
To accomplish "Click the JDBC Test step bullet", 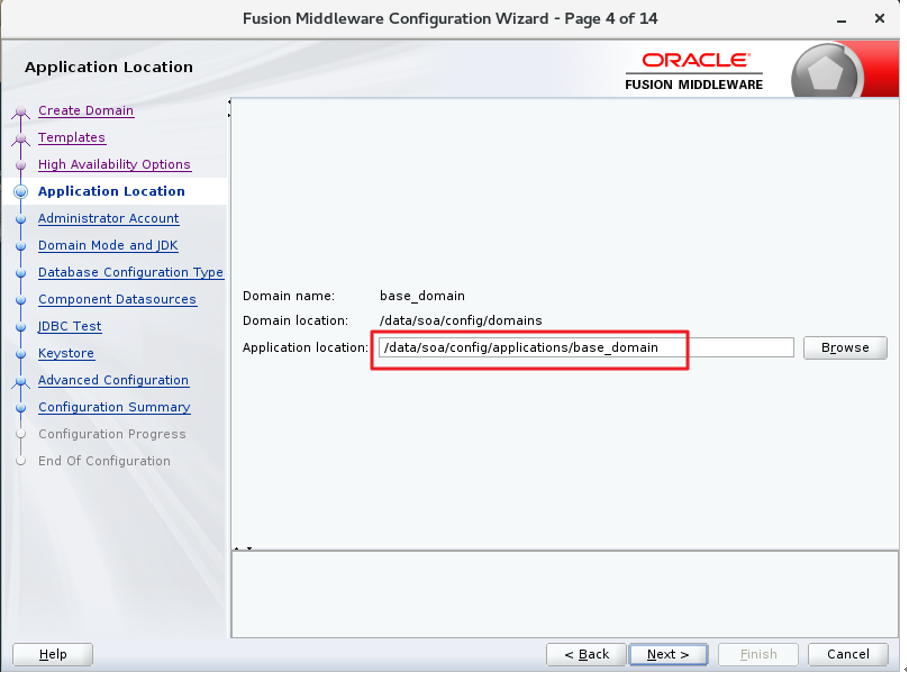I will 21,327.
